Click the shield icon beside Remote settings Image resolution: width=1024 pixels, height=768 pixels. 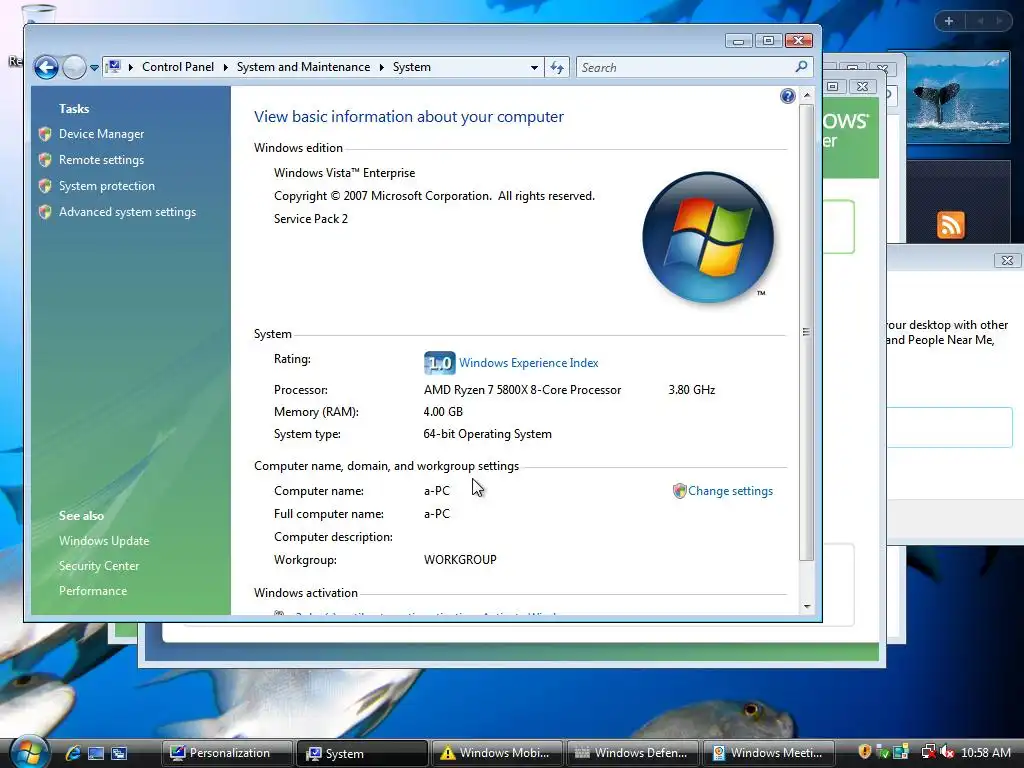click(45, 160)
